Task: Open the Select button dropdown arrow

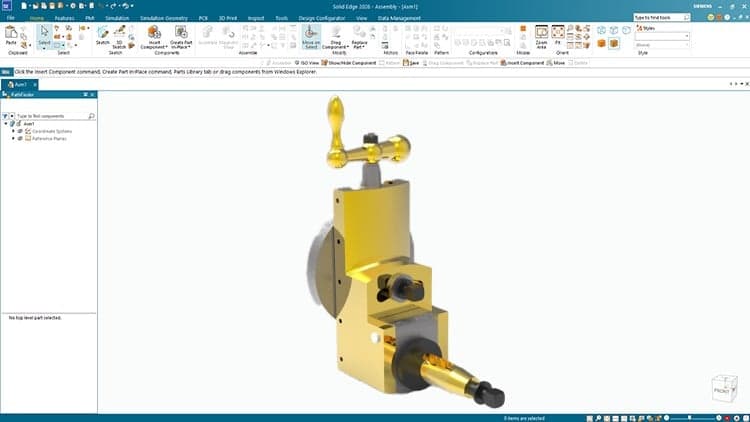Action: [x=44, y=48]
